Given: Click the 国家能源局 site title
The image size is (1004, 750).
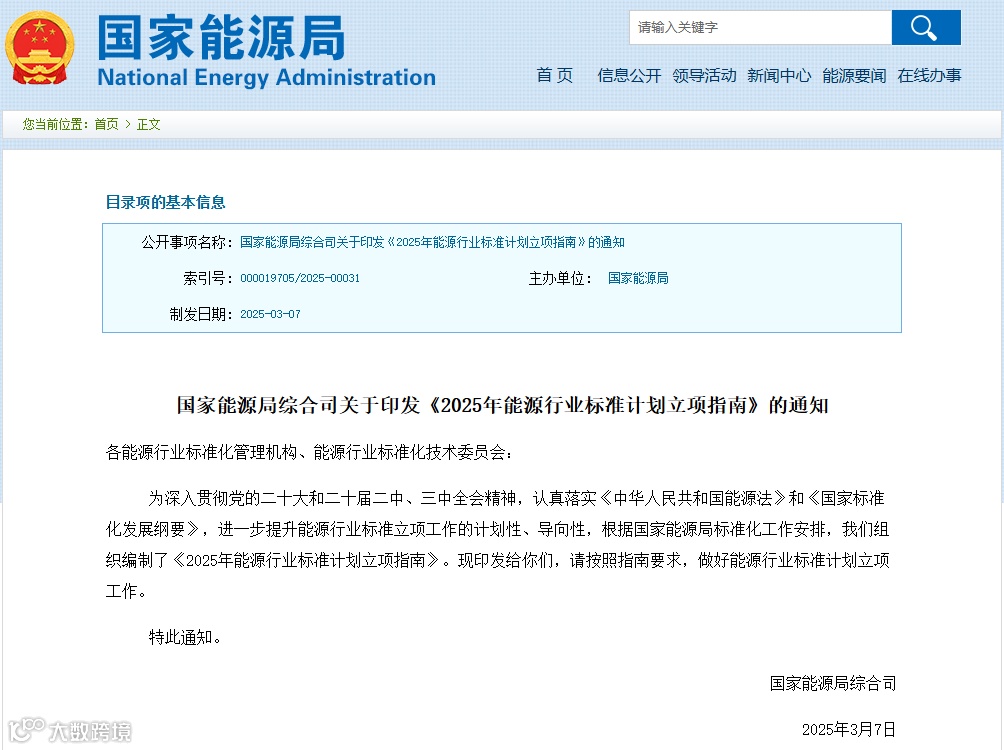Looking at the screenshot, I should [221, 38].
